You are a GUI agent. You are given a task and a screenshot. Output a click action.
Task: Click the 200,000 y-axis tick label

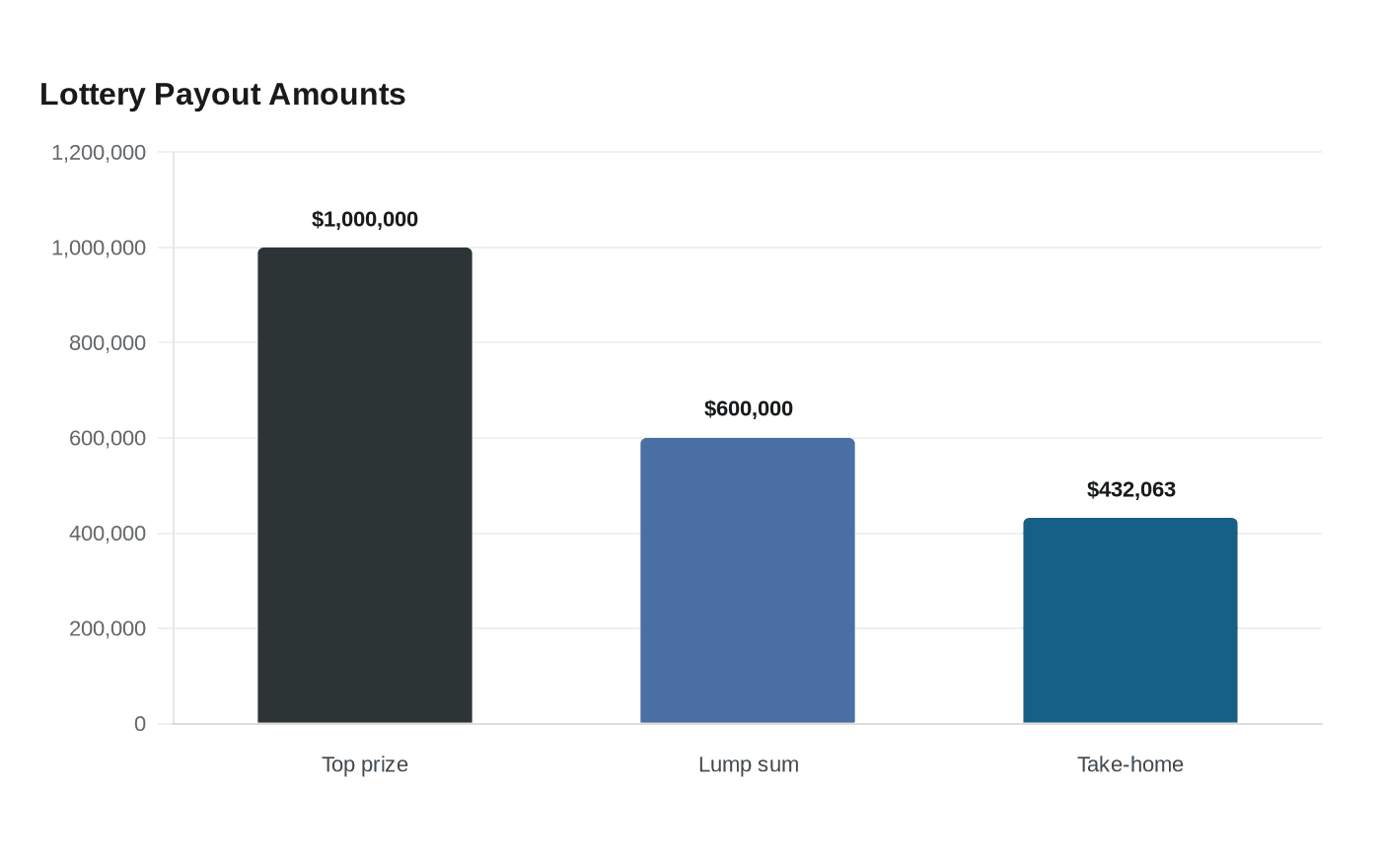coord(108,628)
